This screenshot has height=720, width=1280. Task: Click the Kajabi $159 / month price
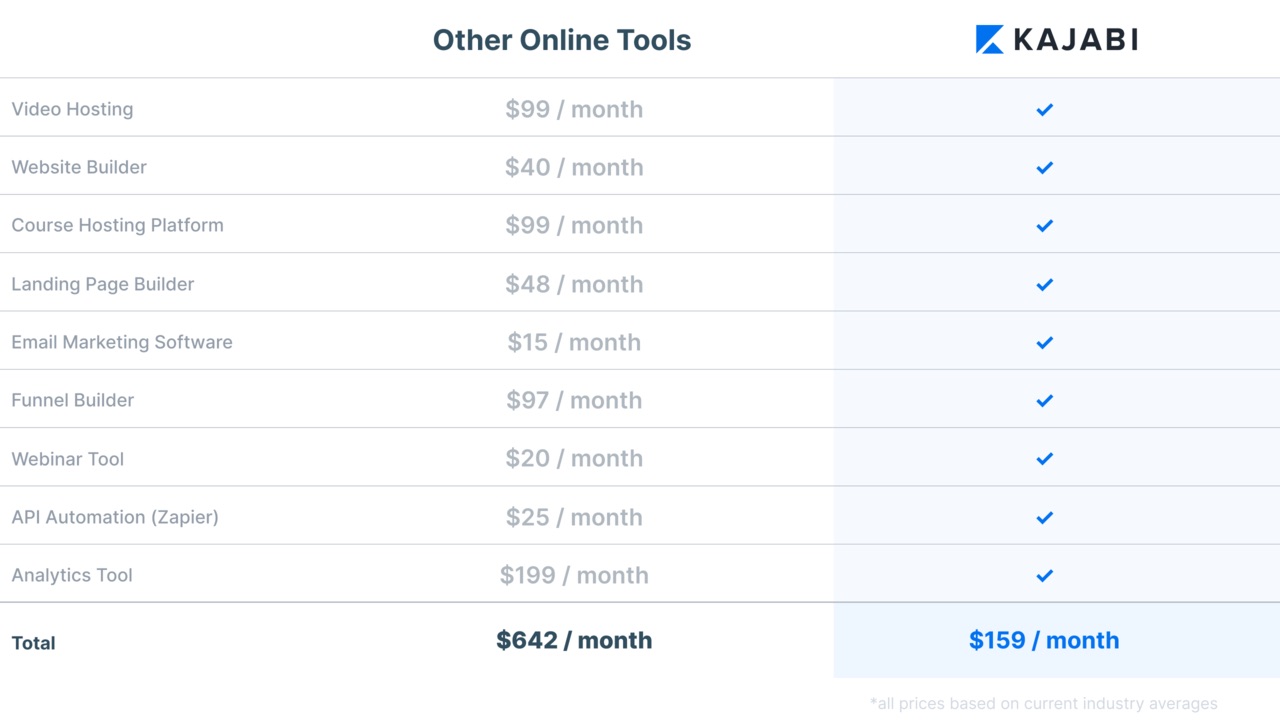click(1044, 640)
